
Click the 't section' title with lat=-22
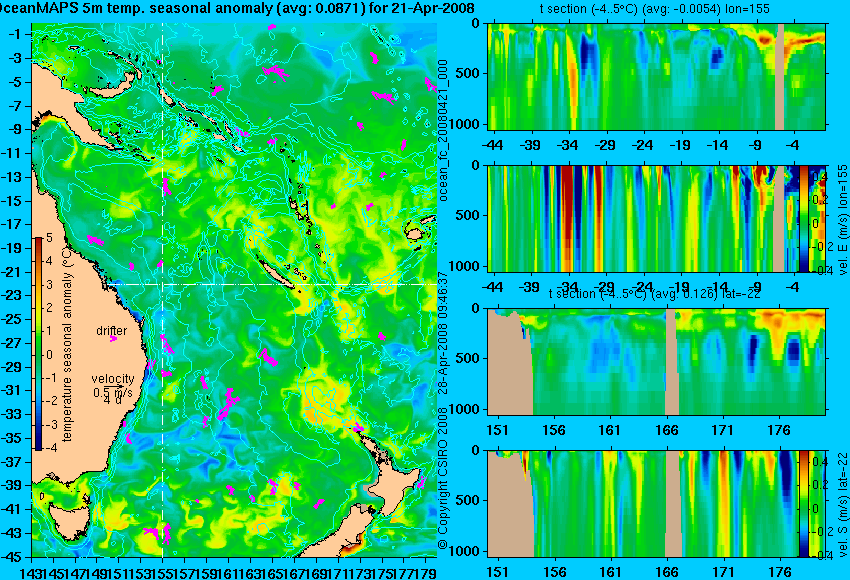pos(655,294)
